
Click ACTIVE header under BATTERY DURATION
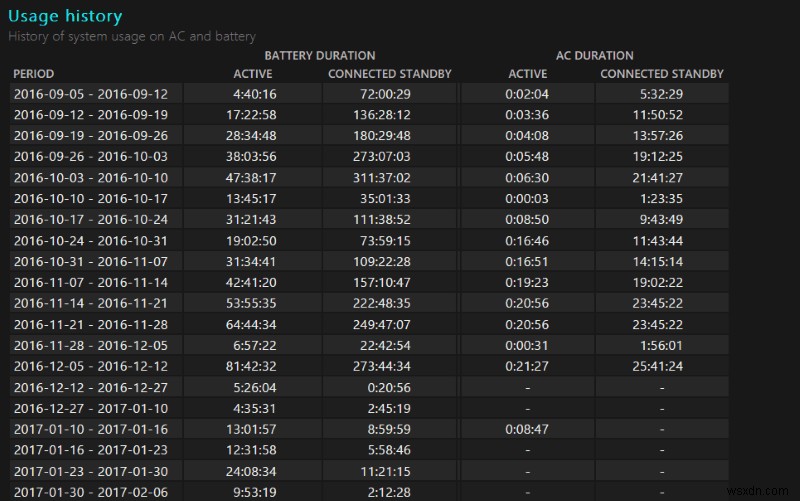(253, 74)
